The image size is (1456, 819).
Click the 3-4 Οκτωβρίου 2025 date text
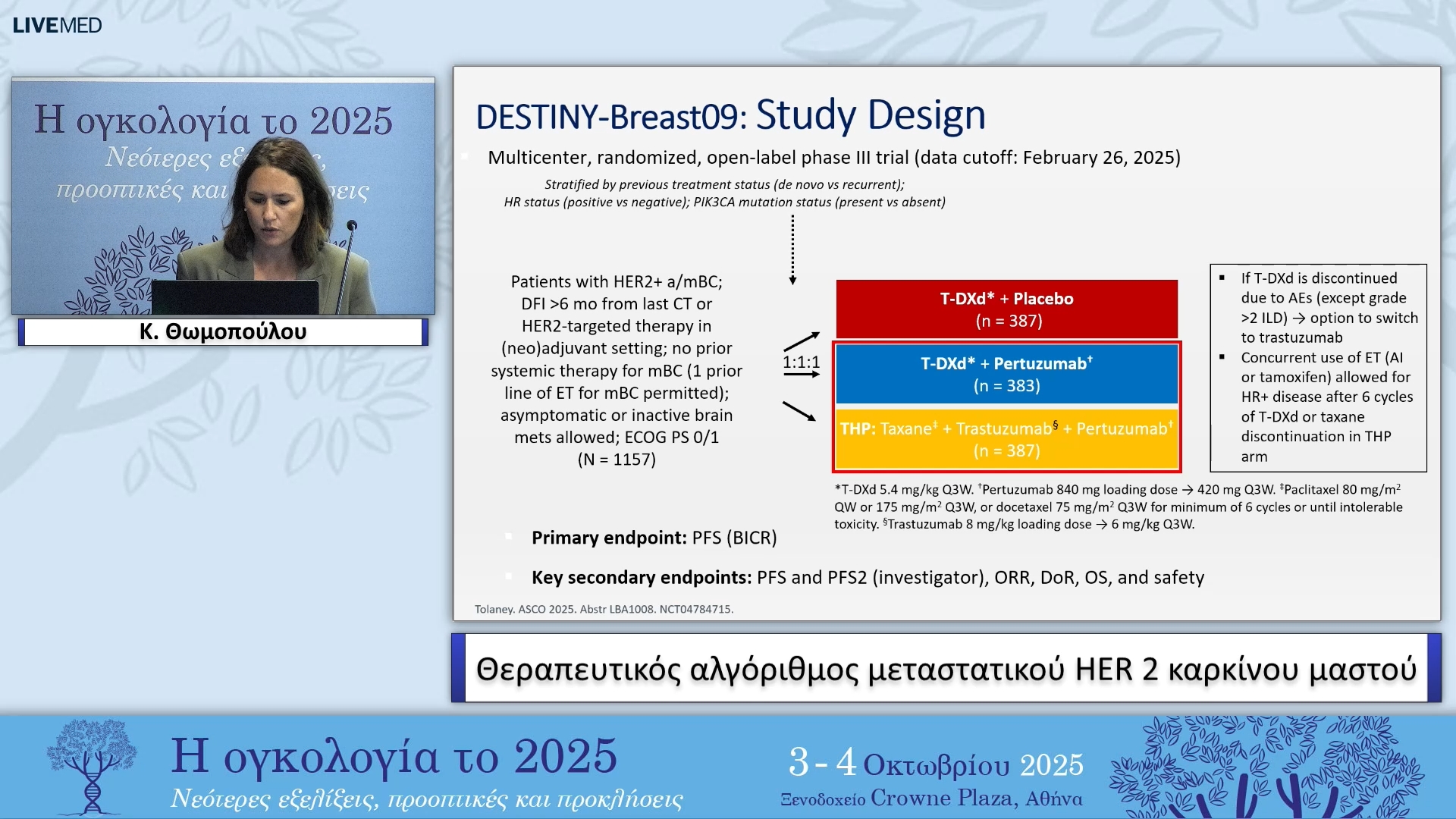(935, 764)
